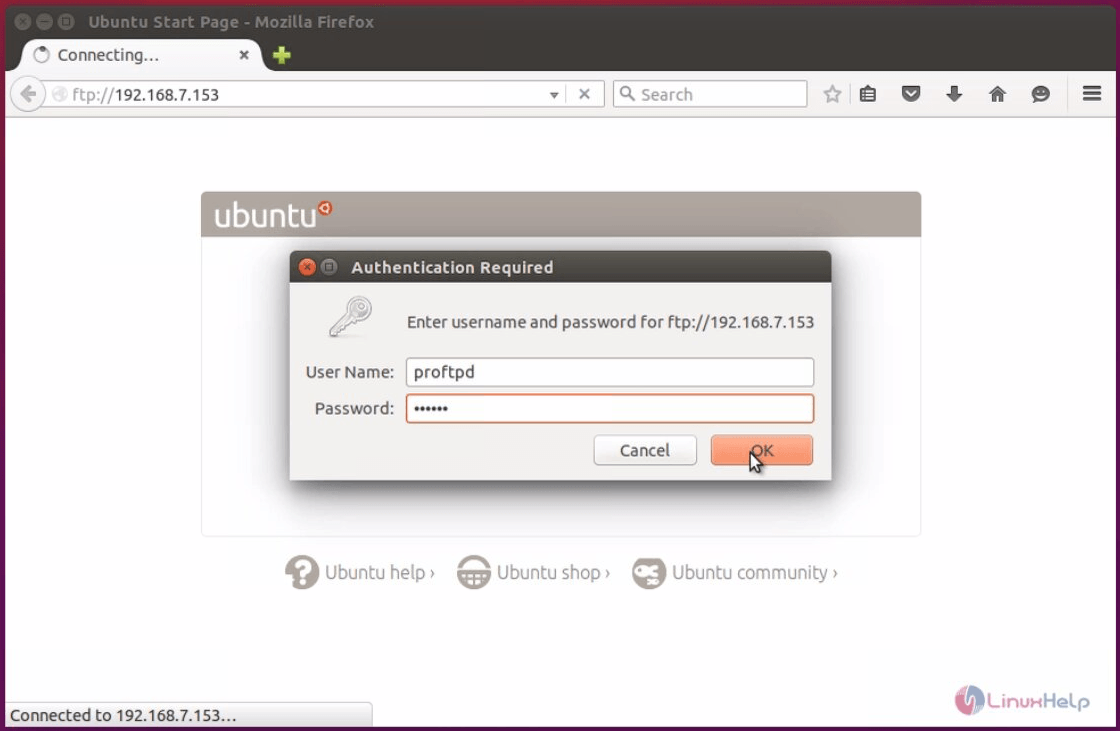1120x731 pixels.
Task: Click the User Name field with proftpd
Action: pos(609,372)
